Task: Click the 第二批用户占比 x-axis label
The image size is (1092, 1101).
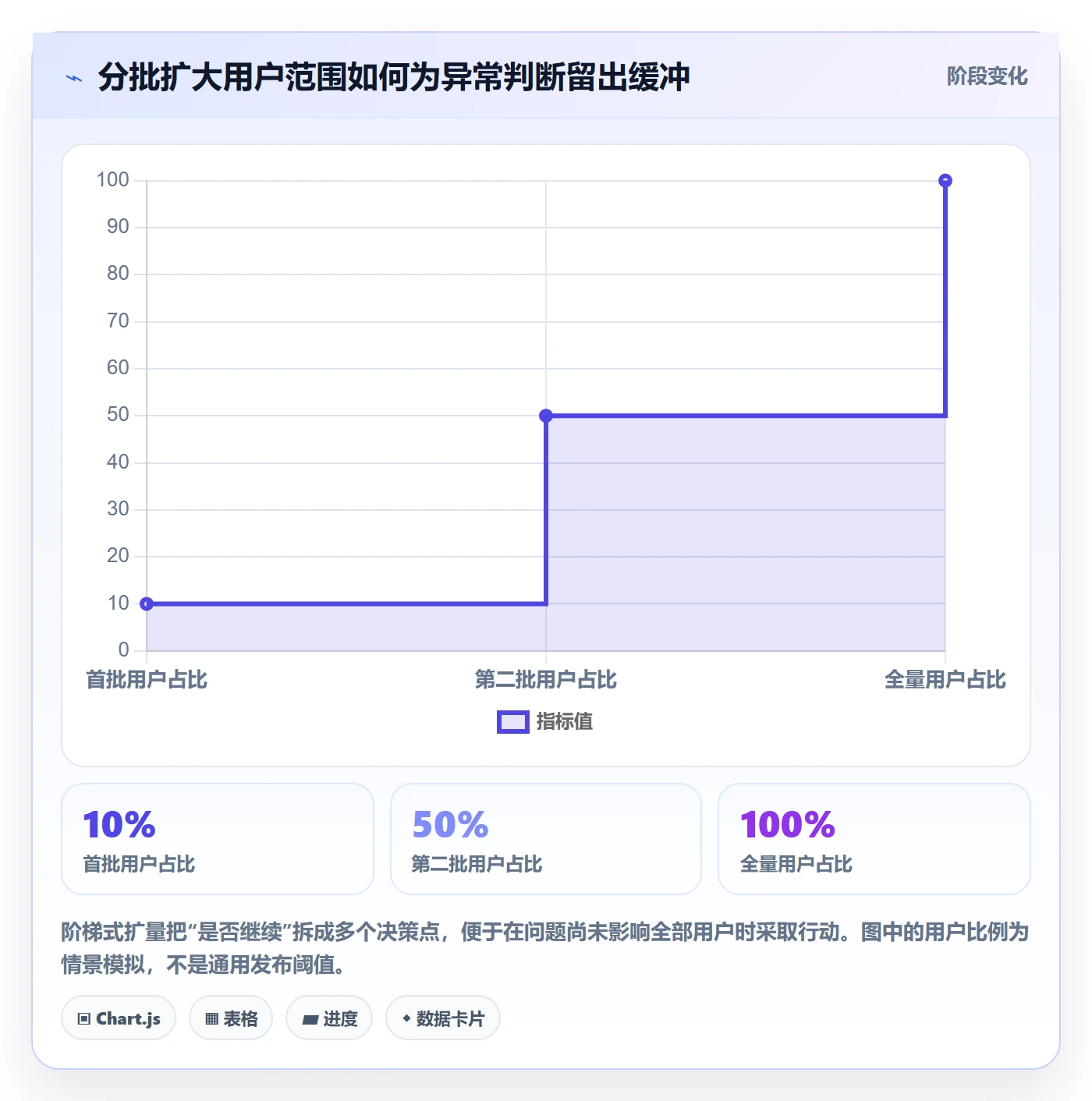Action: point(546,680)
